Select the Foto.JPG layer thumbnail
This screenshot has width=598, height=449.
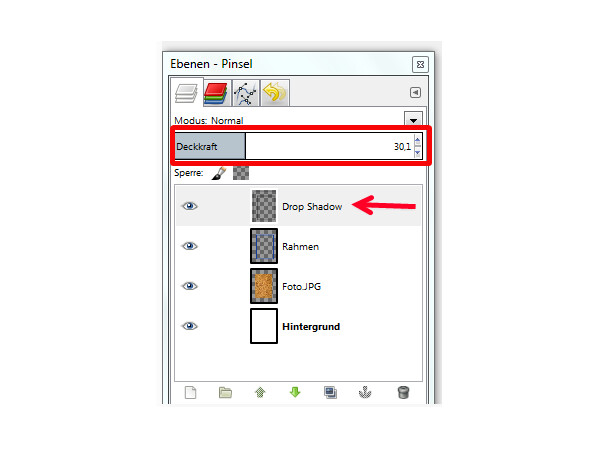click(264, 286)
